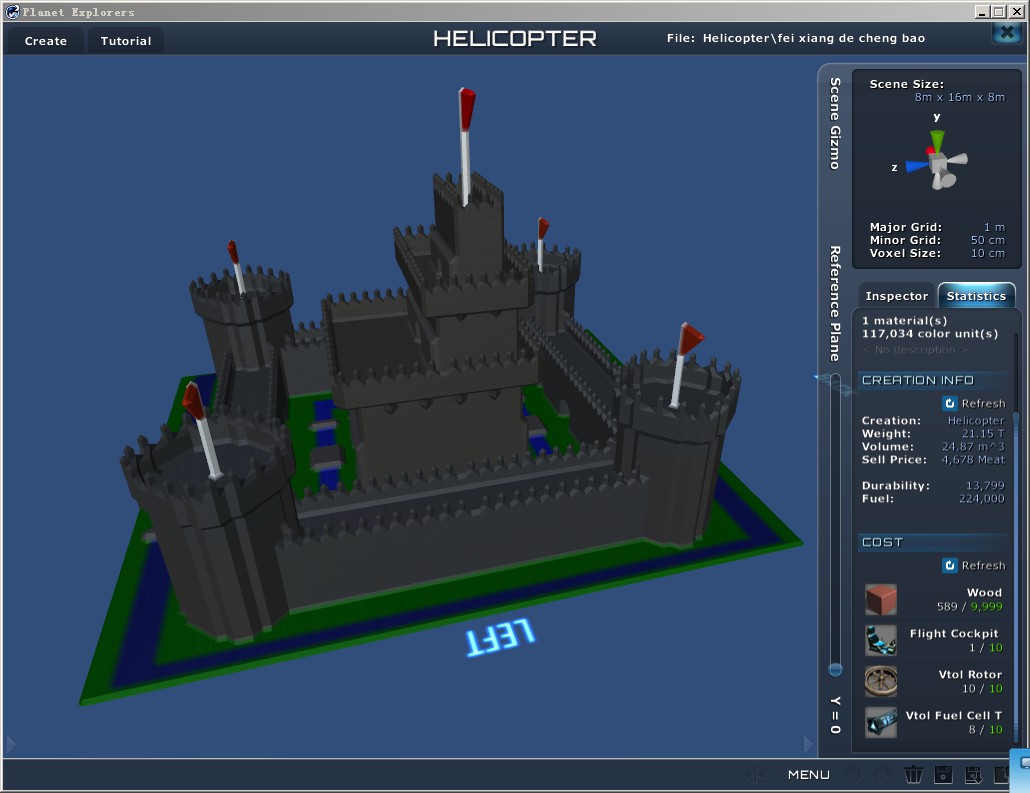
Task: Click the dimmed mirror symmetry icon
Action: (x=755, y=775)
